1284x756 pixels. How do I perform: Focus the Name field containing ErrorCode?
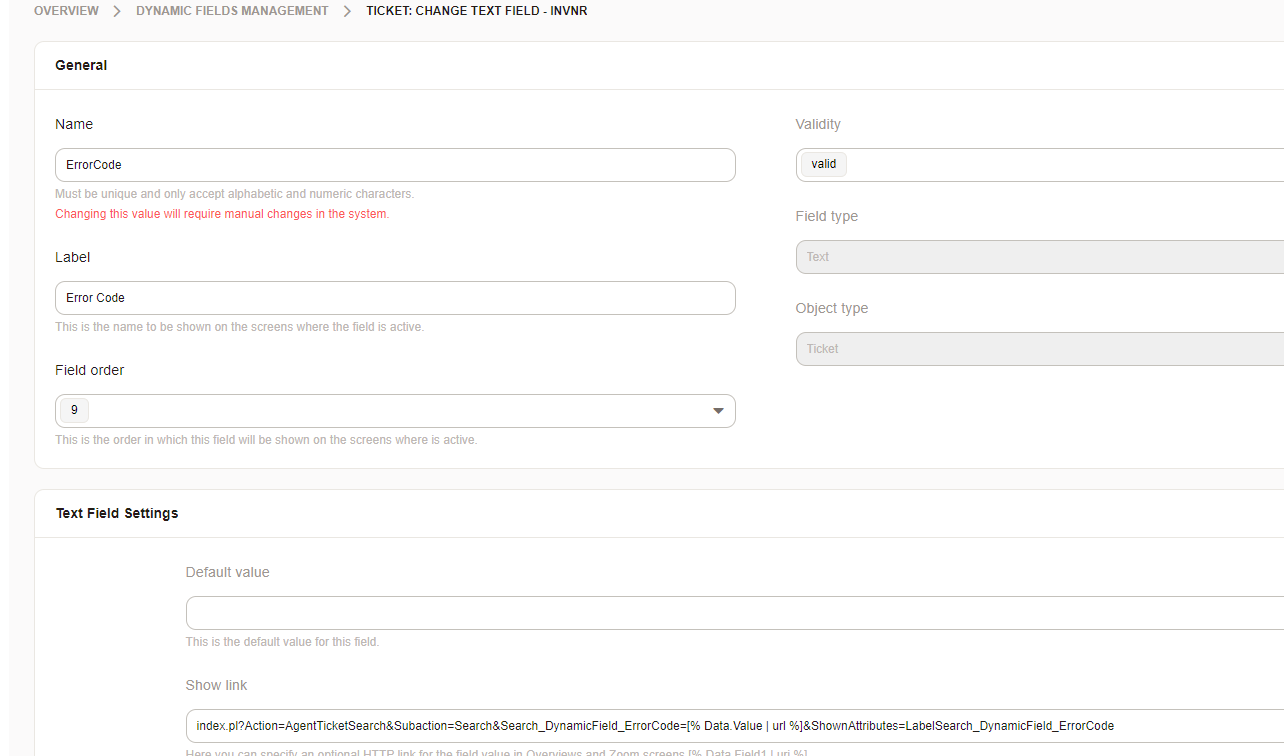(395, 165)
